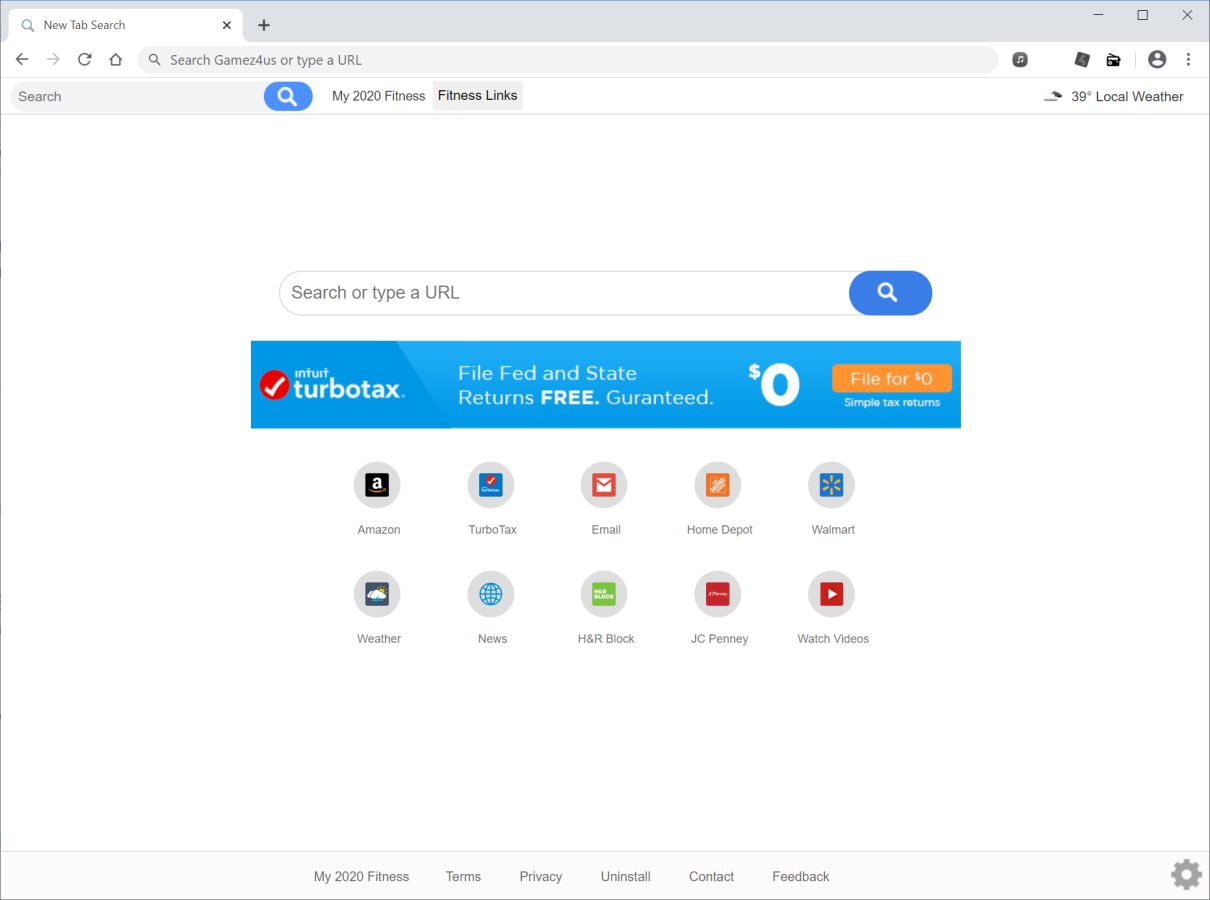Click the File for $0 ad button
Image resolution: width=1210 pixels, height=900 pixels.
pyautogui.click(x=891, y=378)
